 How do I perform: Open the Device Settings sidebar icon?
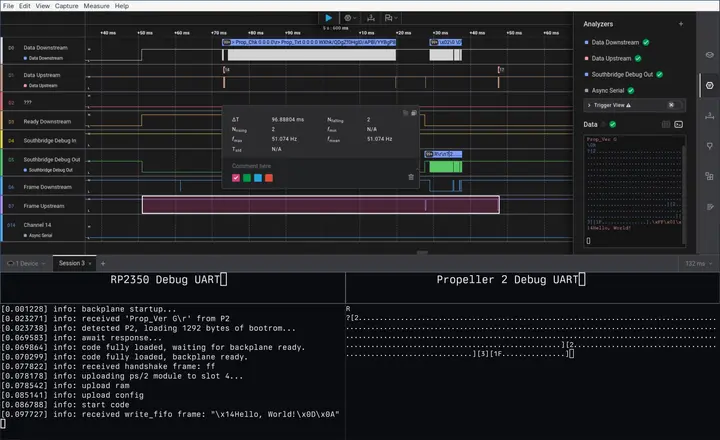(709, 54)
